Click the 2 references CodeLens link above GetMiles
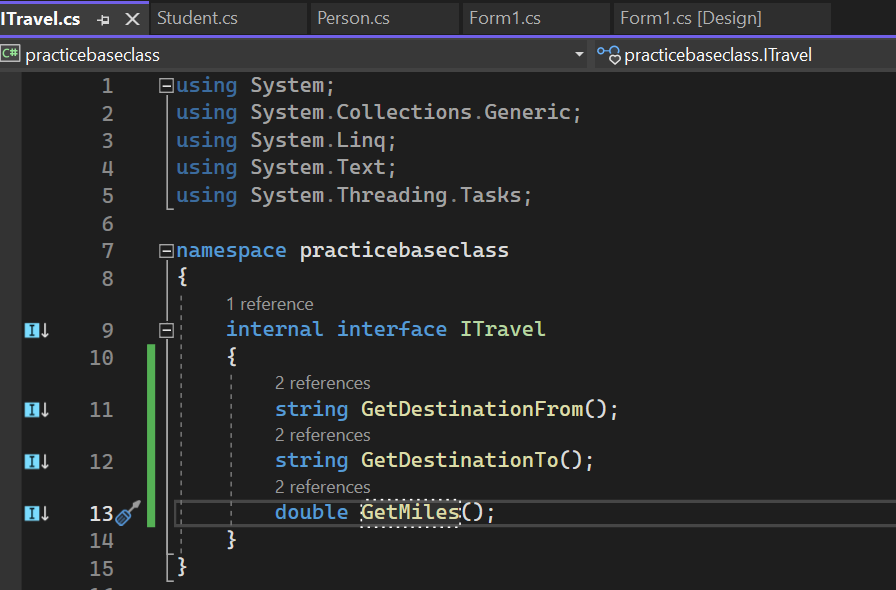 click(323, 486)
